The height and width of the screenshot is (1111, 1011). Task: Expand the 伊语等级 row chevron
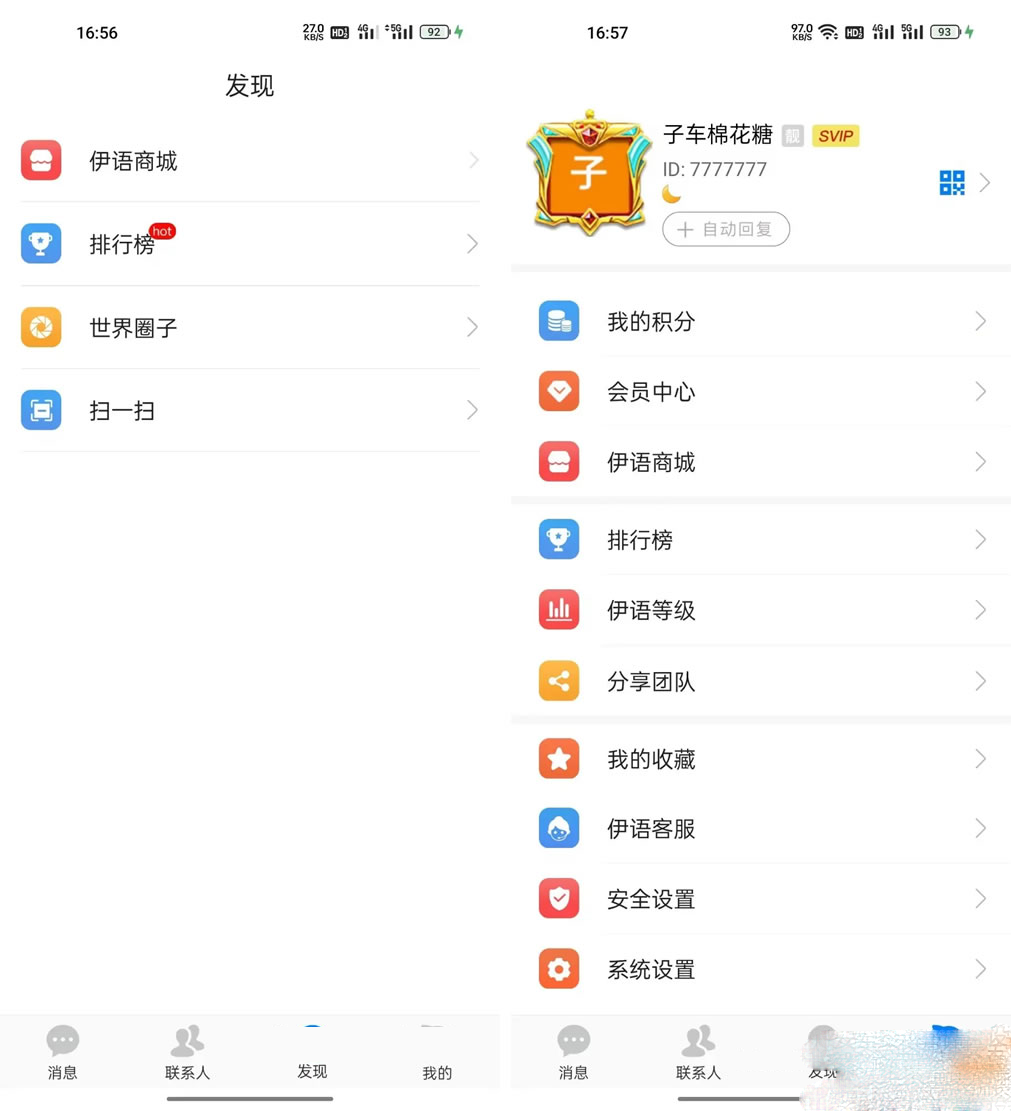pyautogui.click(x=980, y=610)
